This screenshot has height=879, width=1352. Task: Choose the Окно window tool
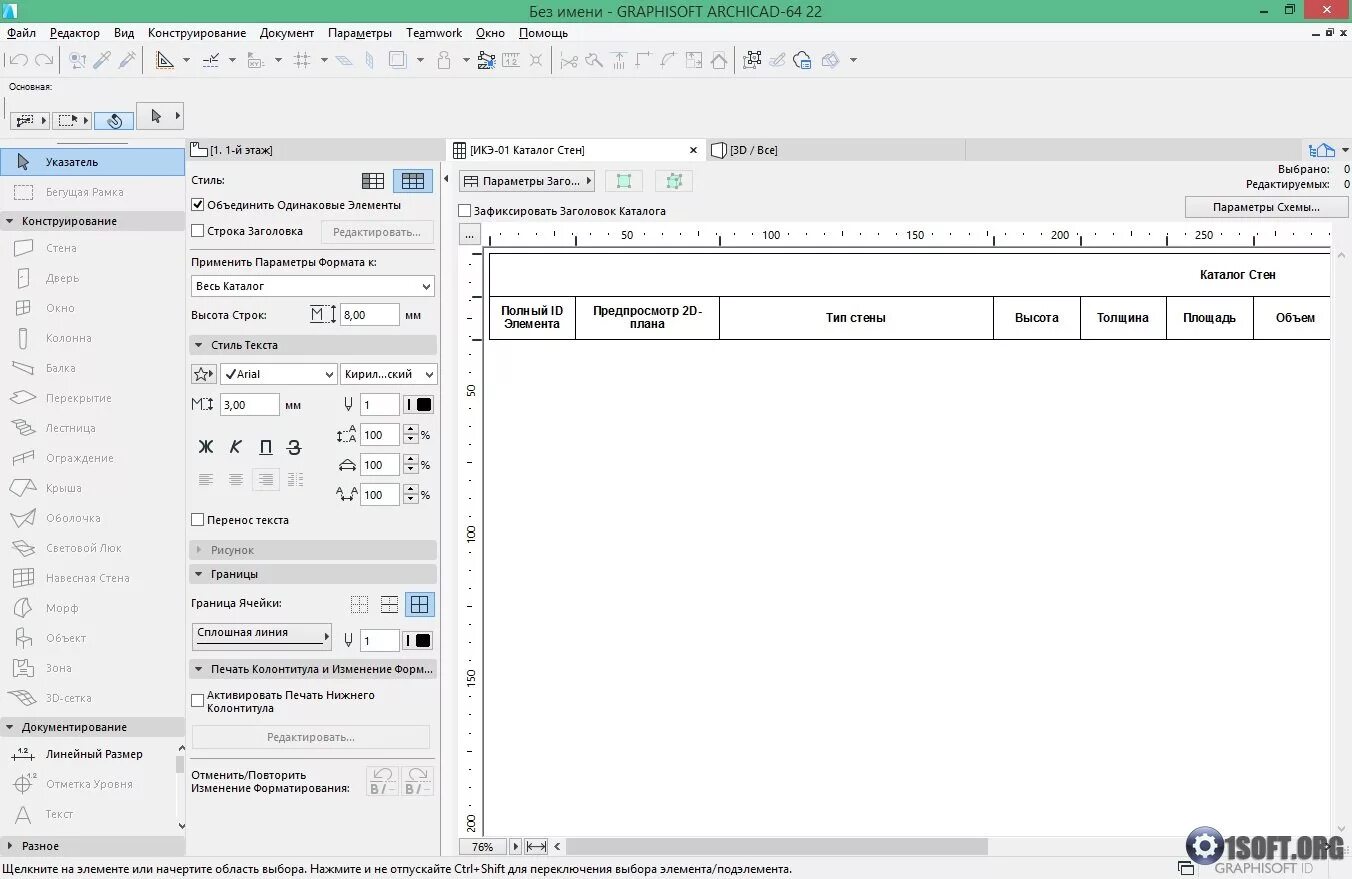tap(92, 308)
